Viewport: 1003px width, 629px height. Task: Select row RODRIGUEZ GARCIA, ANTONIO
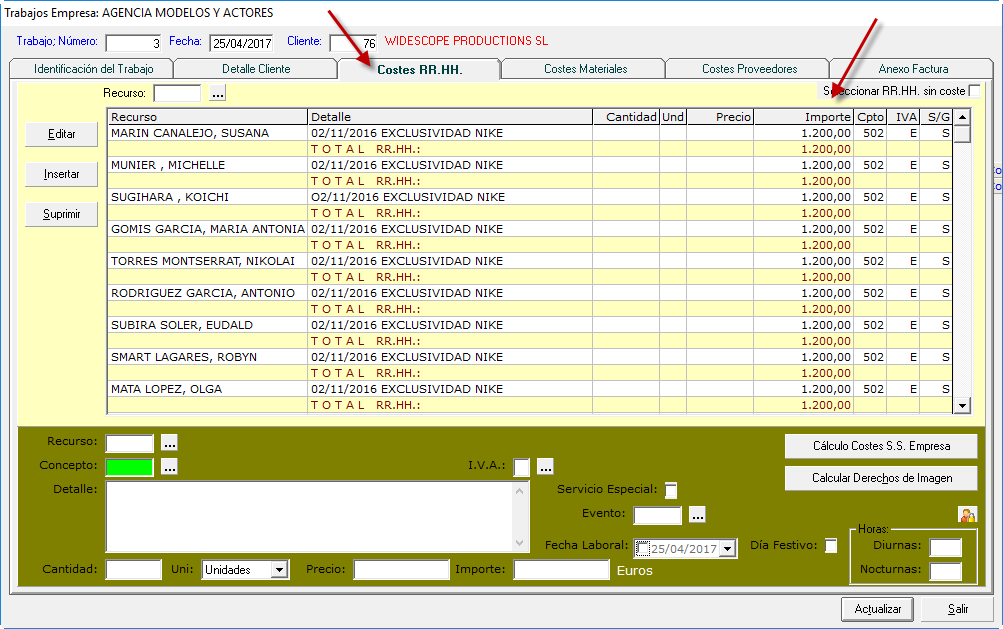[x=530, y=293]
